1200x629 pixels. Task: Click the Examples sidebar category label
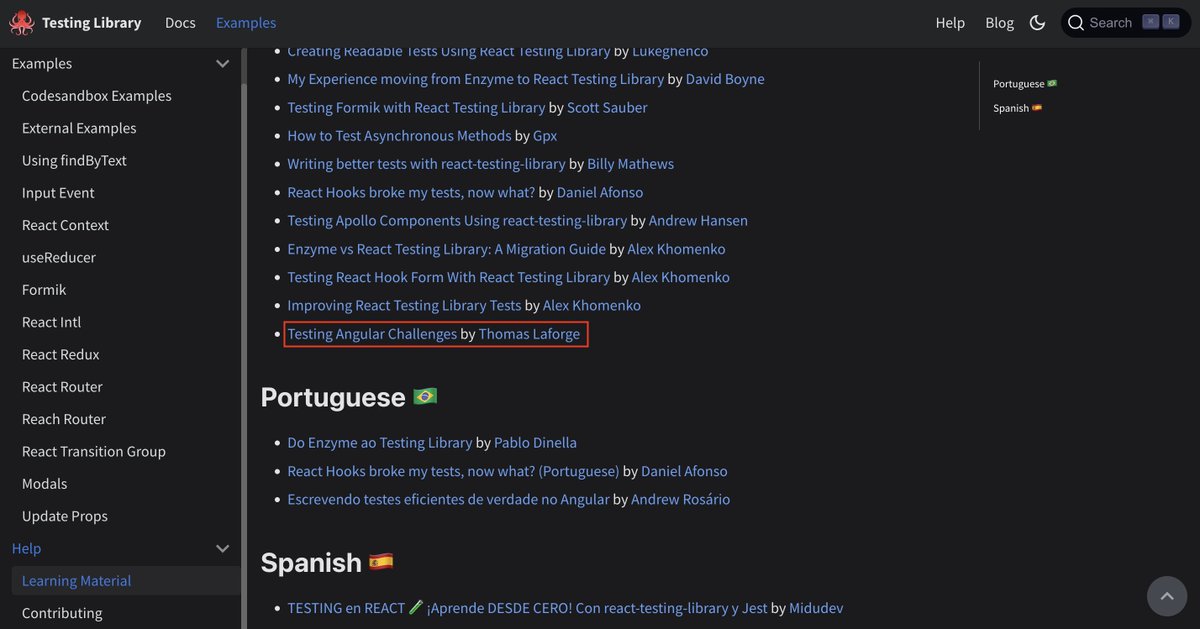[42, 64]
